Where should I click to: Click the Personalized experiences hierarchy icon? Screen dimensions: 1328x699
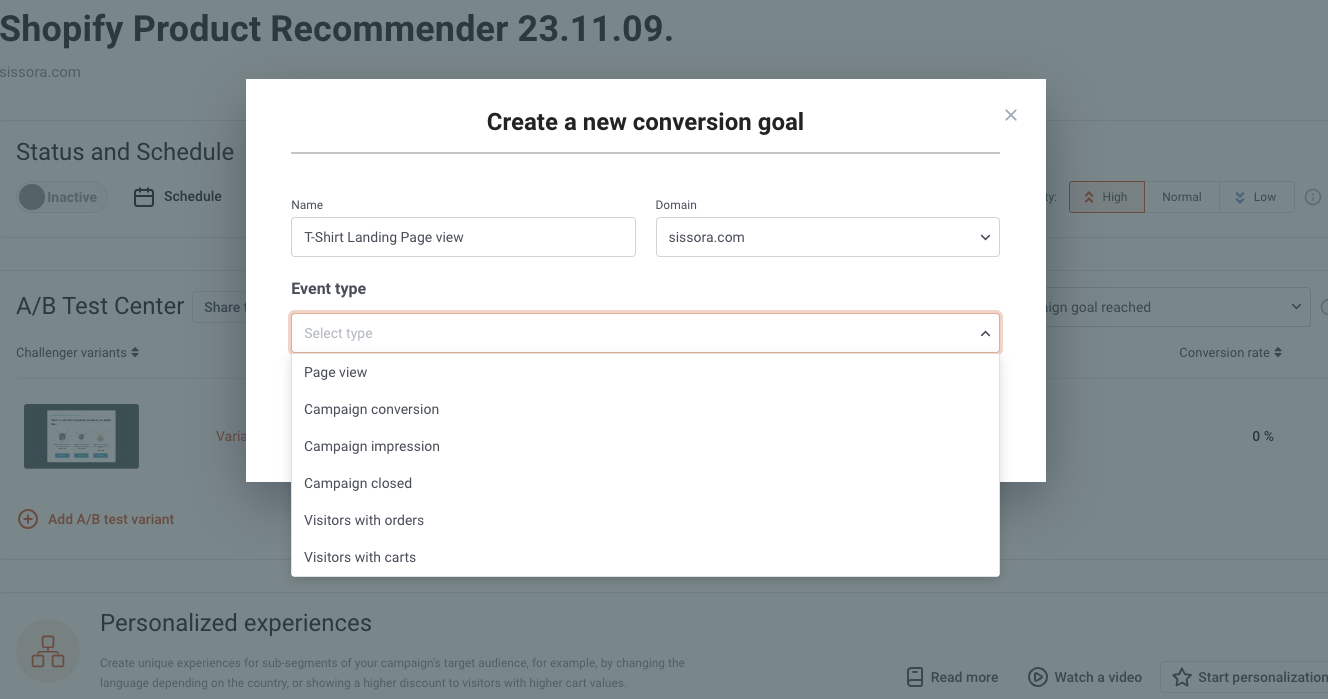(x=48, y=651)
